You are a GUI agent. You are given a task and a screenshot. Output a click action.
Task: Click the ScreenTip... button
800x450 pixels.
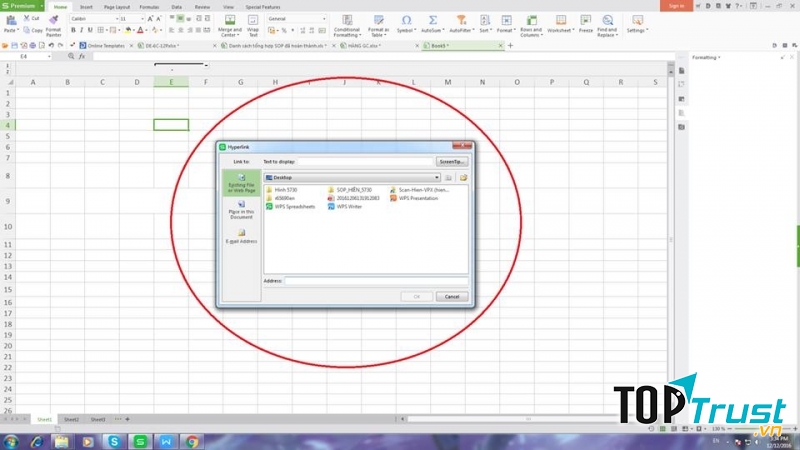452,161
